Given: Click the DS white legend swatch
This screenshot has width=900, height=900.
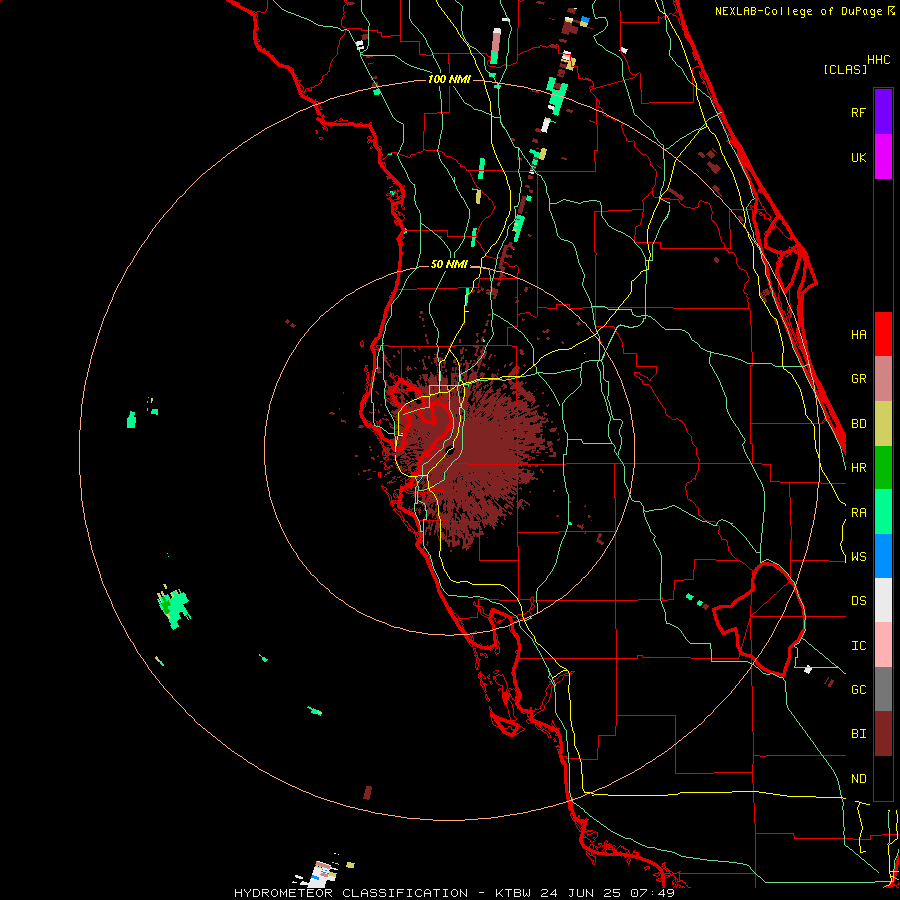Looking at the screenshot, I should (x=883, y=600).
